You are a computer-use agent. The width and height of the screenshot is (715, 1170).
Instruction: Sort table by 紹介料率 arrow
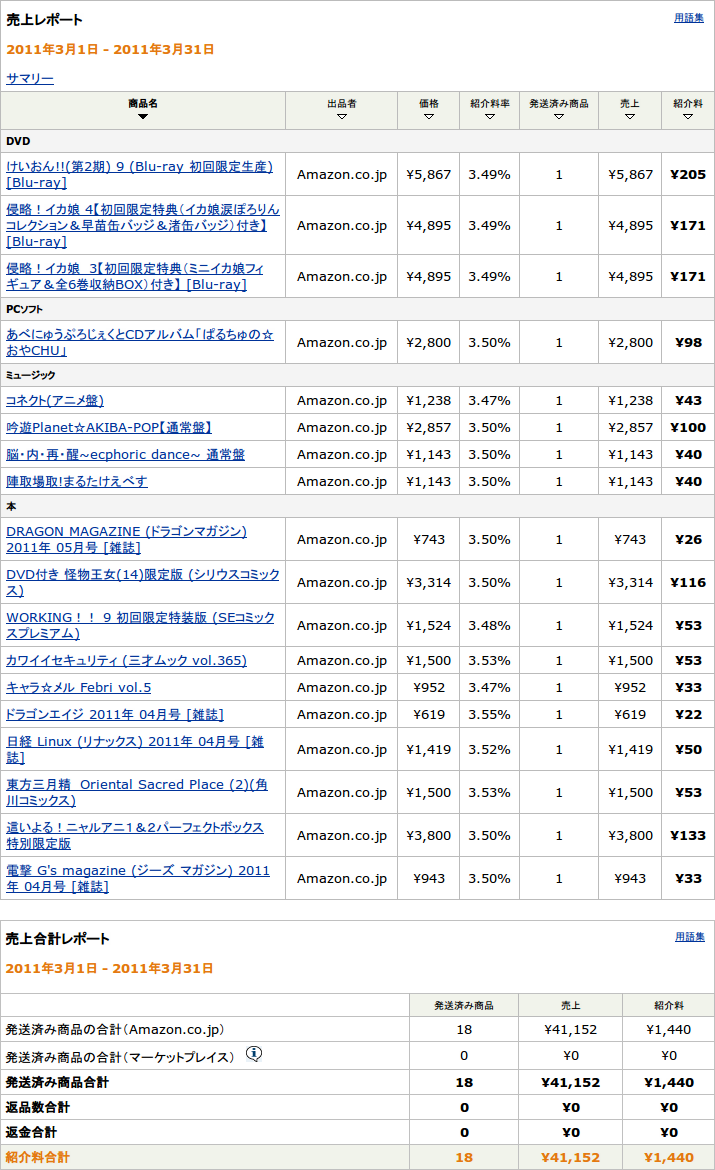pos(490,117)
